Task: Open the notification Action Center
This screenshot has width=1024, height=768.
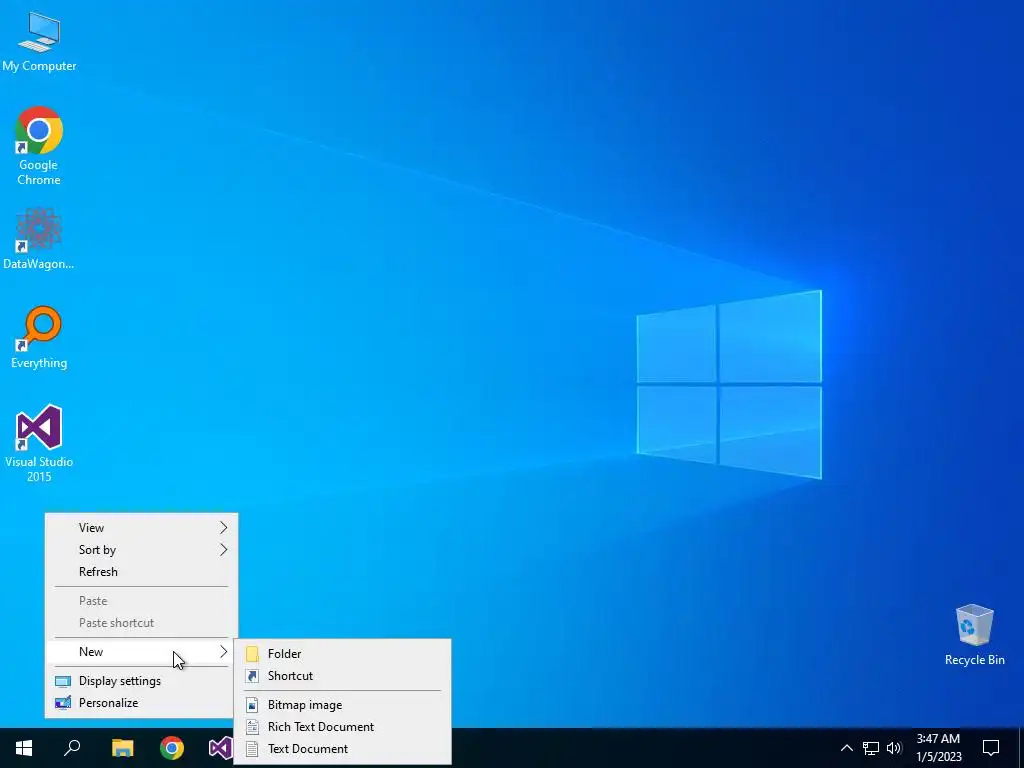Action: click(x=991, y=748)
